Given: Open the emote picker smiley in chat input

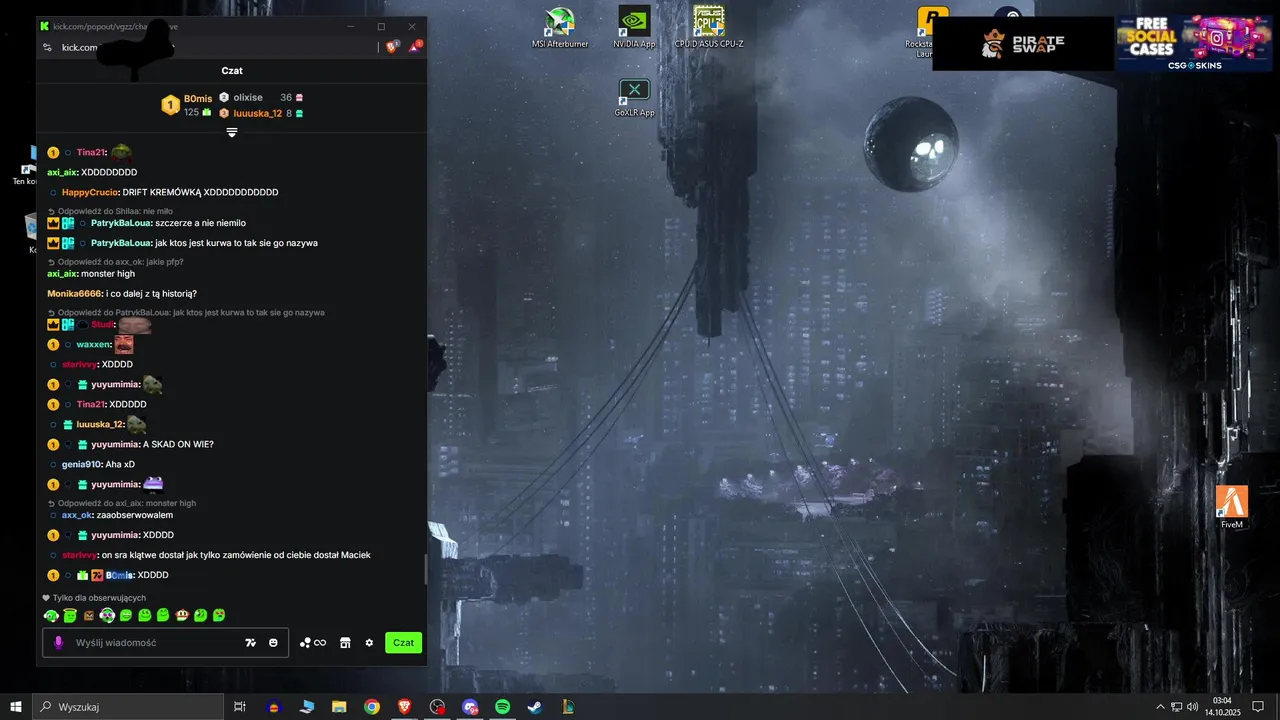Looking at the screenshot, I should tap(273, 643).
